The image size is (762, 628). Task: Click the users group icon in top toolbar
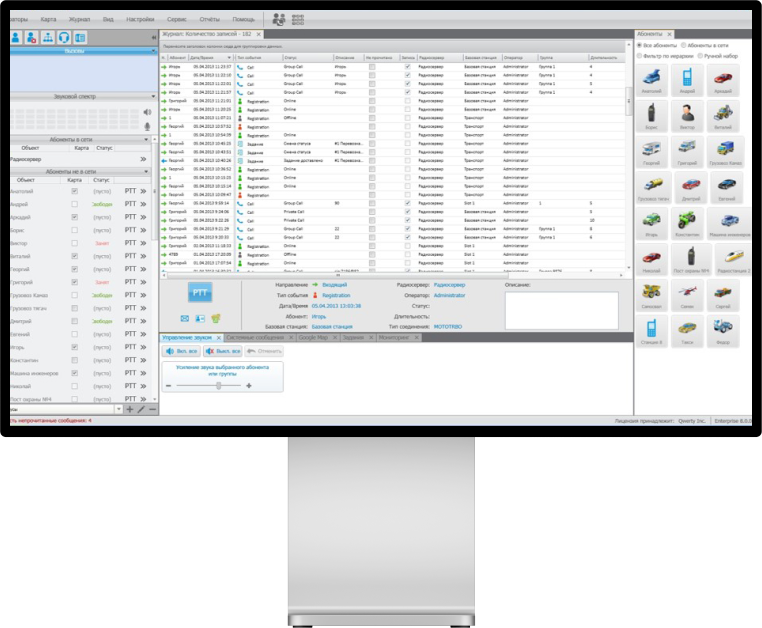279,19
